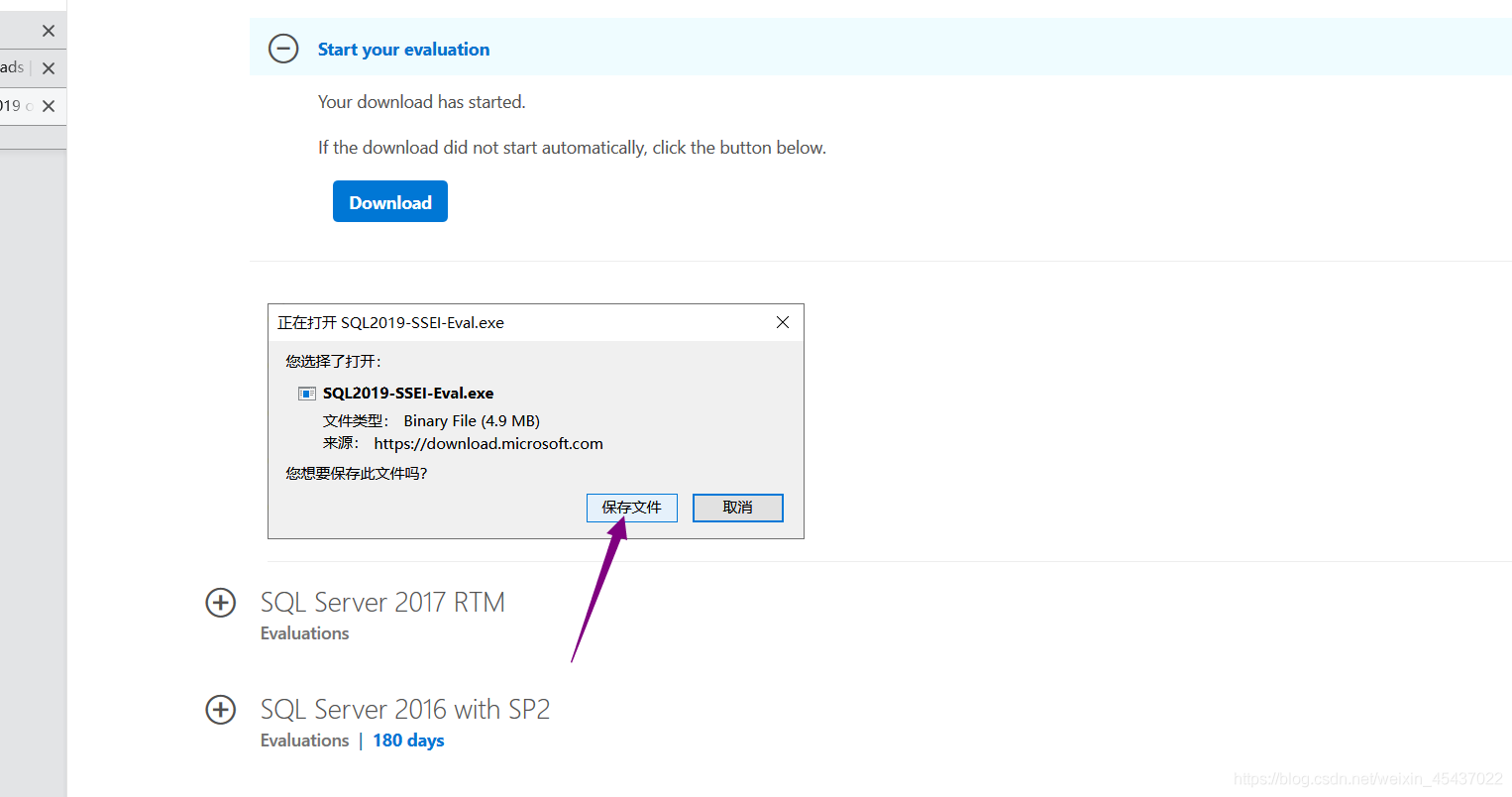The width and height of the screenshot is (1512, 797).
Task: Expand SQL Server 2016 with SP2 section
Action: pos(220,710)
